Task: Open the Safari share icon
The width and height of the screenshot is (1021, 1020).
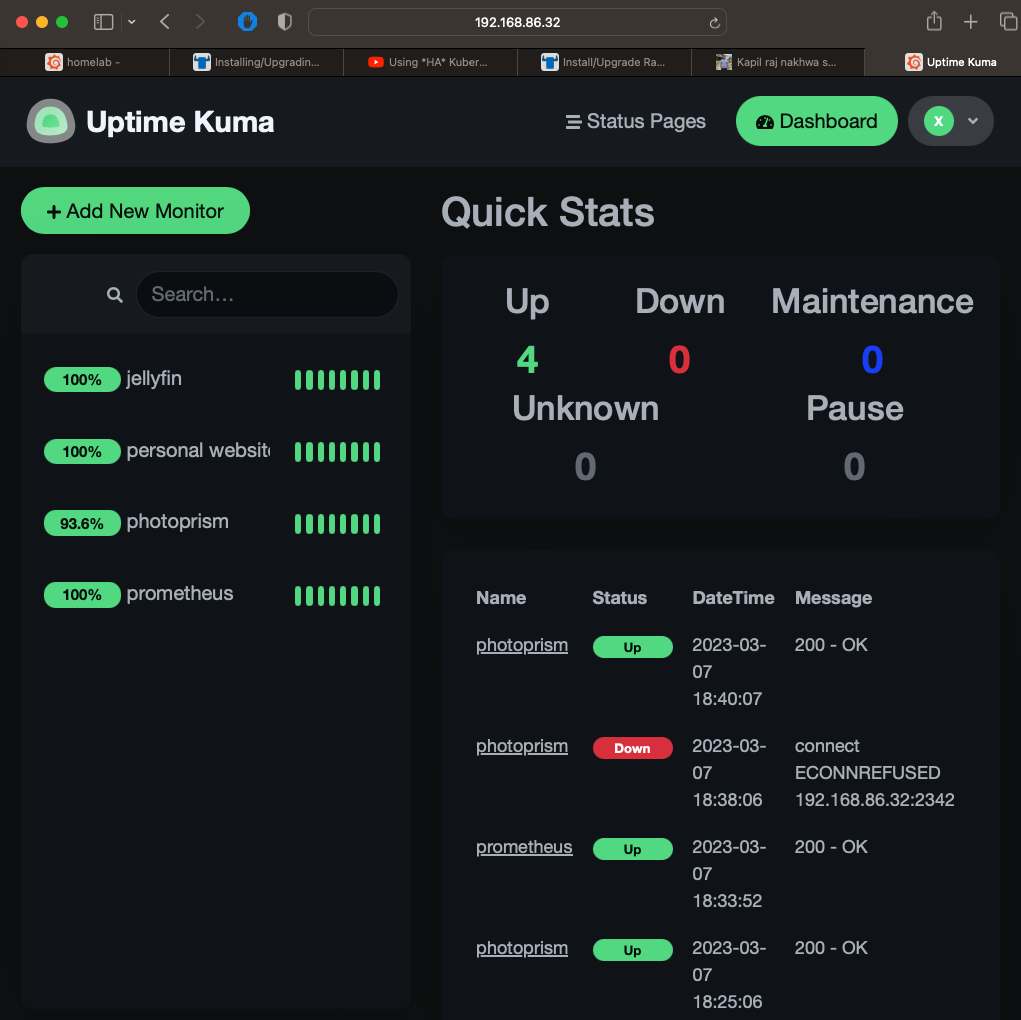Action: click(934, 21)
